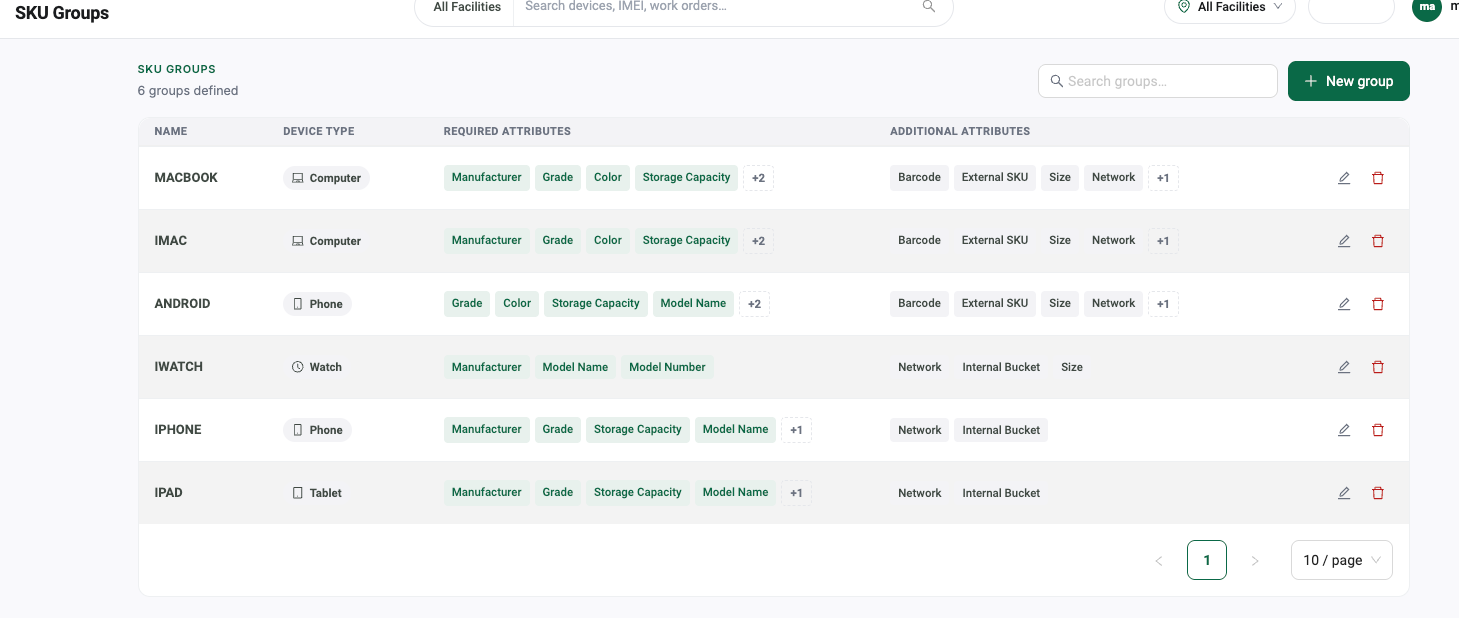Expand +1 additional attributes in IMAC row
Viewport: 1459px width, 618px height.
(1163, 241)
